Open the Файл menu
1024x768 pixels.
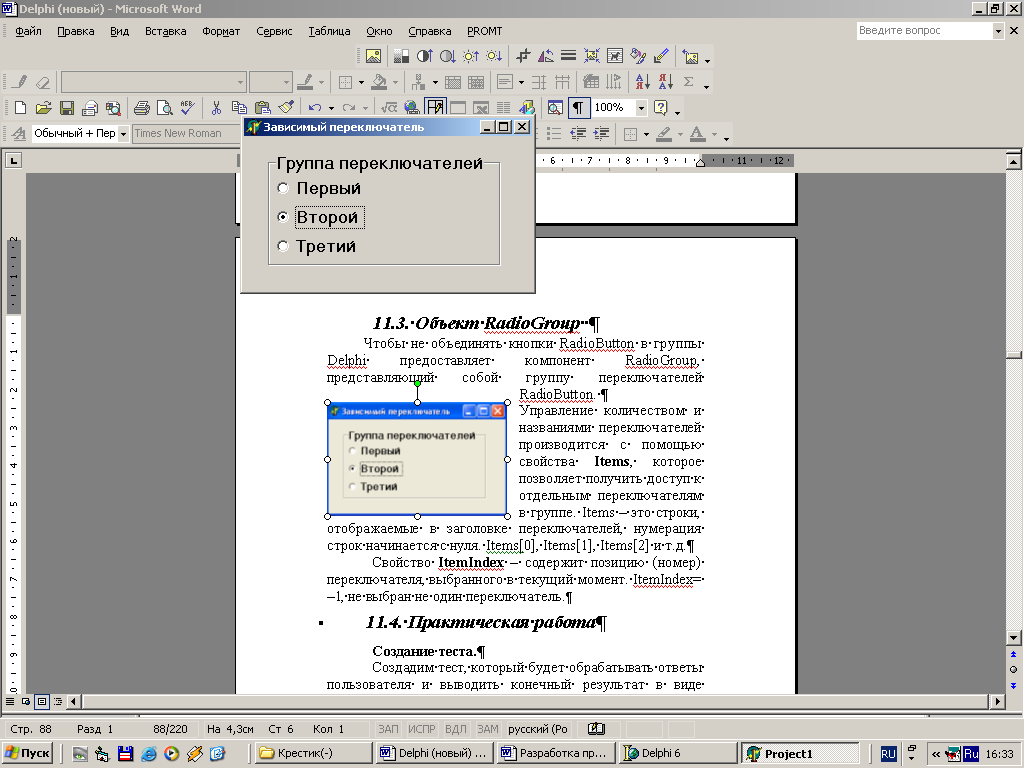tap(28, 31)
